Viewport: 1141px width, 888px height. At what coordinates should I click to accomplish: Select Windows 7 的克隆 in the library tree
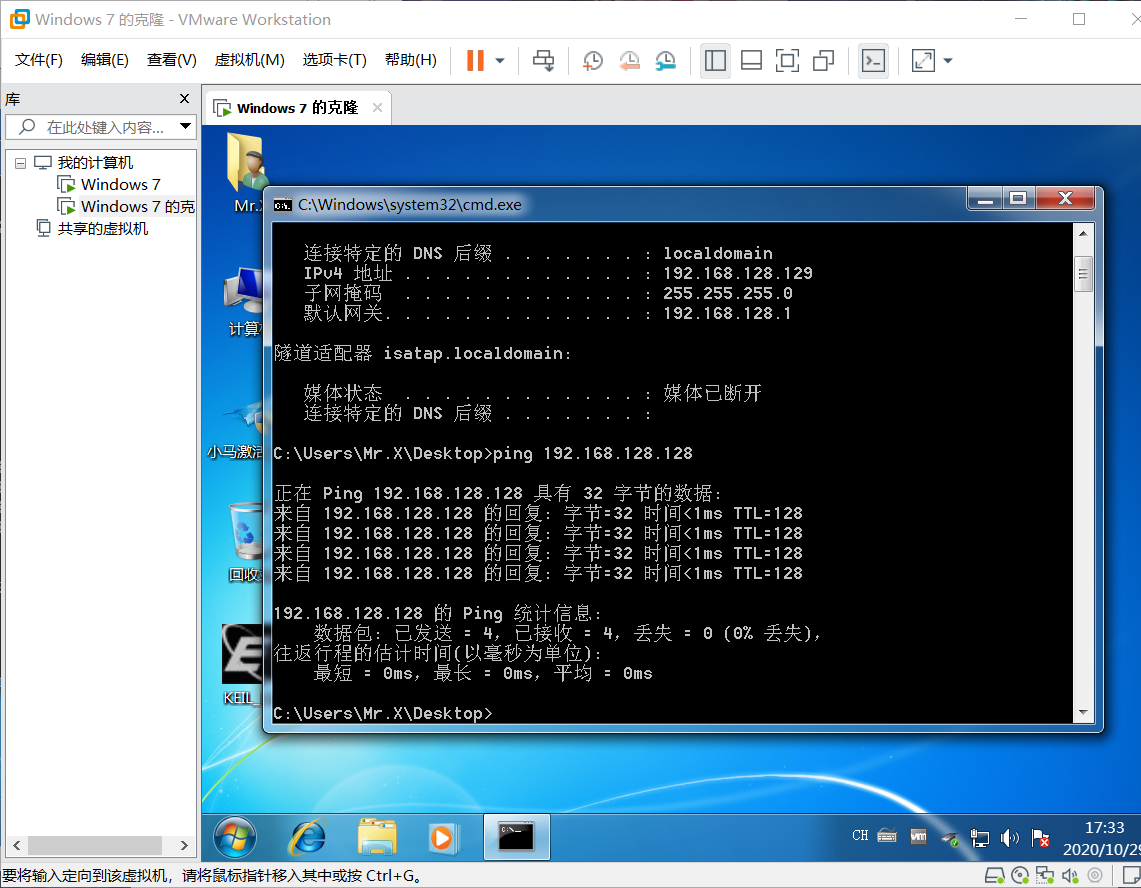click(x=127, y=207)
